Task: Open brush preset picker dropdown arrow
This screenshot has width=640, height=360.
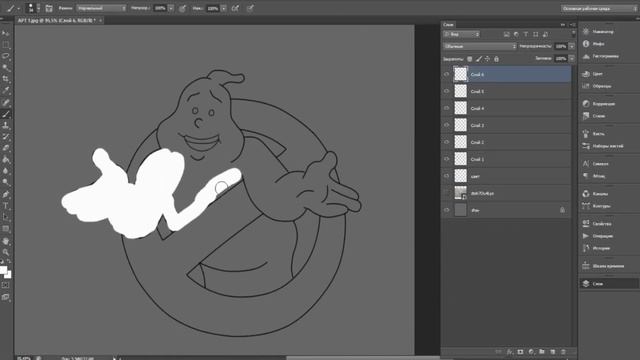Action: (38, 8)
